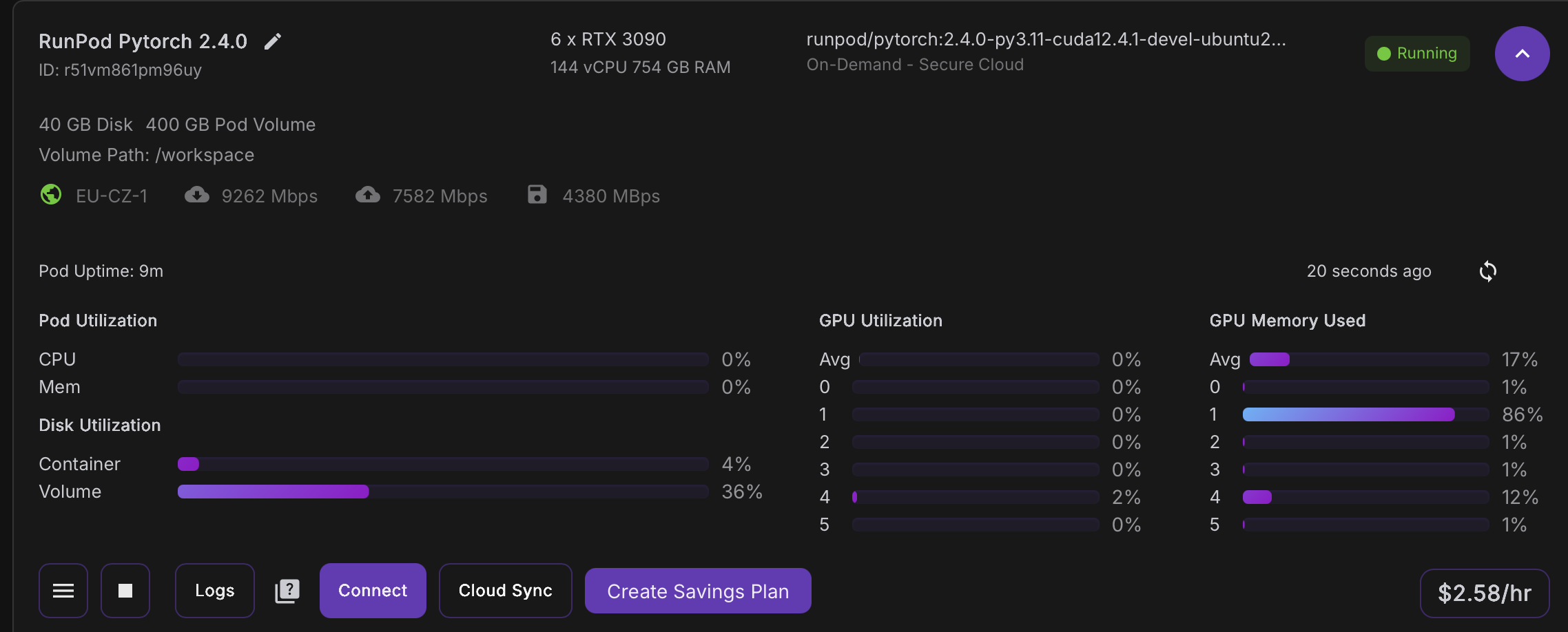Click the 12% GPU 4 memory value
Image resolution: width=1568 pixels, height=632 pixels.
(1520, 497)
